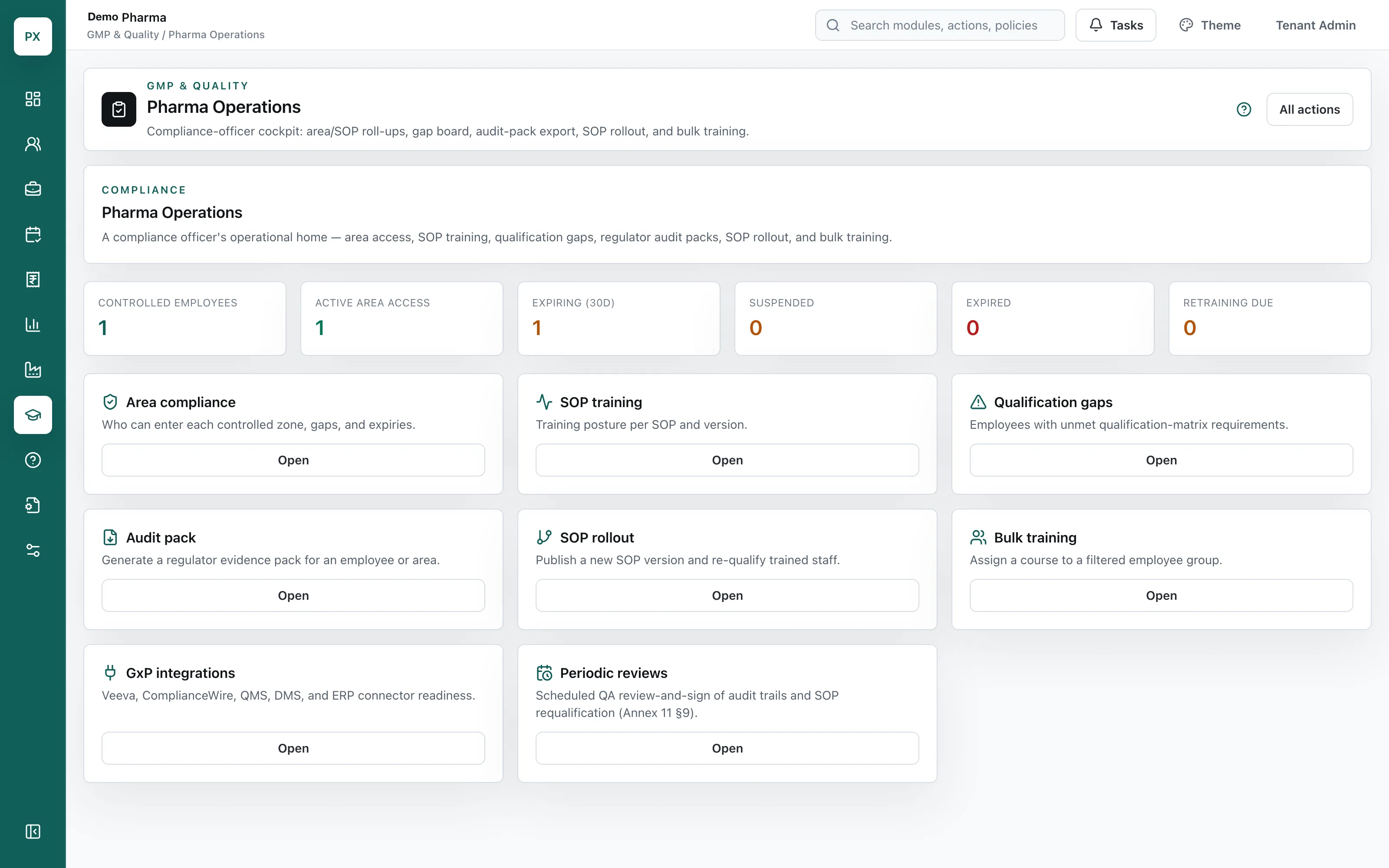The height and width of the screenshot is (868, 1389).
Task: Click the Expiring (30D) stat card
Action: tap(619, 319)
